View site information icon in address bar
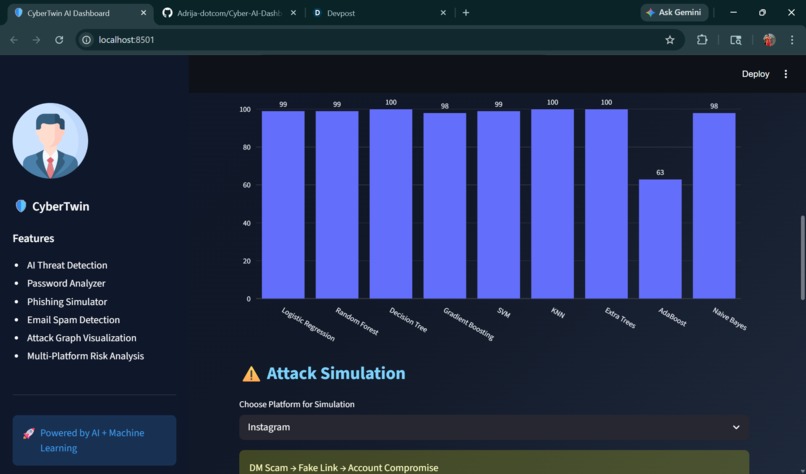This screenshot has width=806, height=474. pos(86,40)
